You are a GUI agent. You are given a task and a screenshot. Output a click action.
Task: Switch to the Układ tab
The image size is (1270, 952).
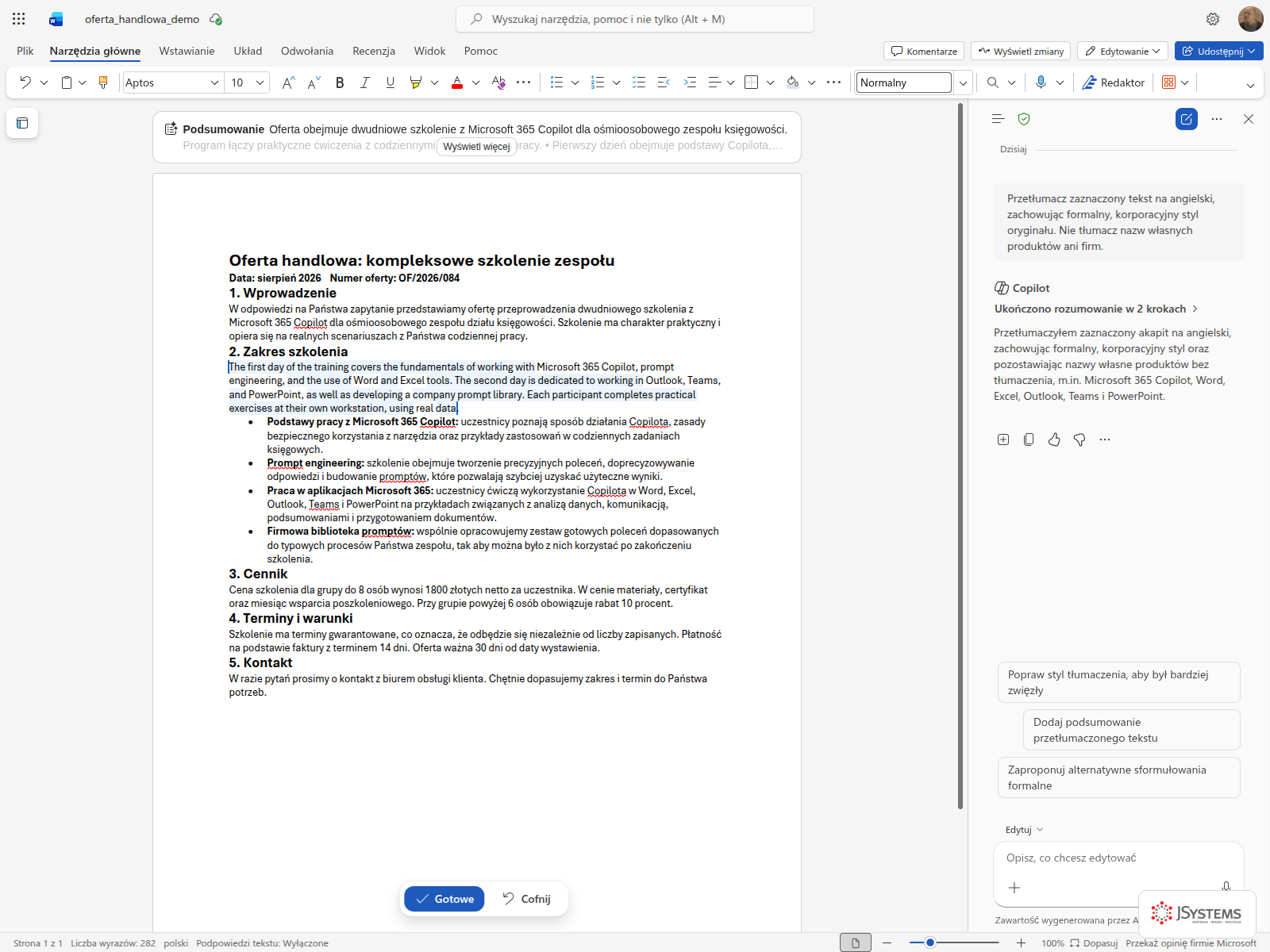point(248,51)
